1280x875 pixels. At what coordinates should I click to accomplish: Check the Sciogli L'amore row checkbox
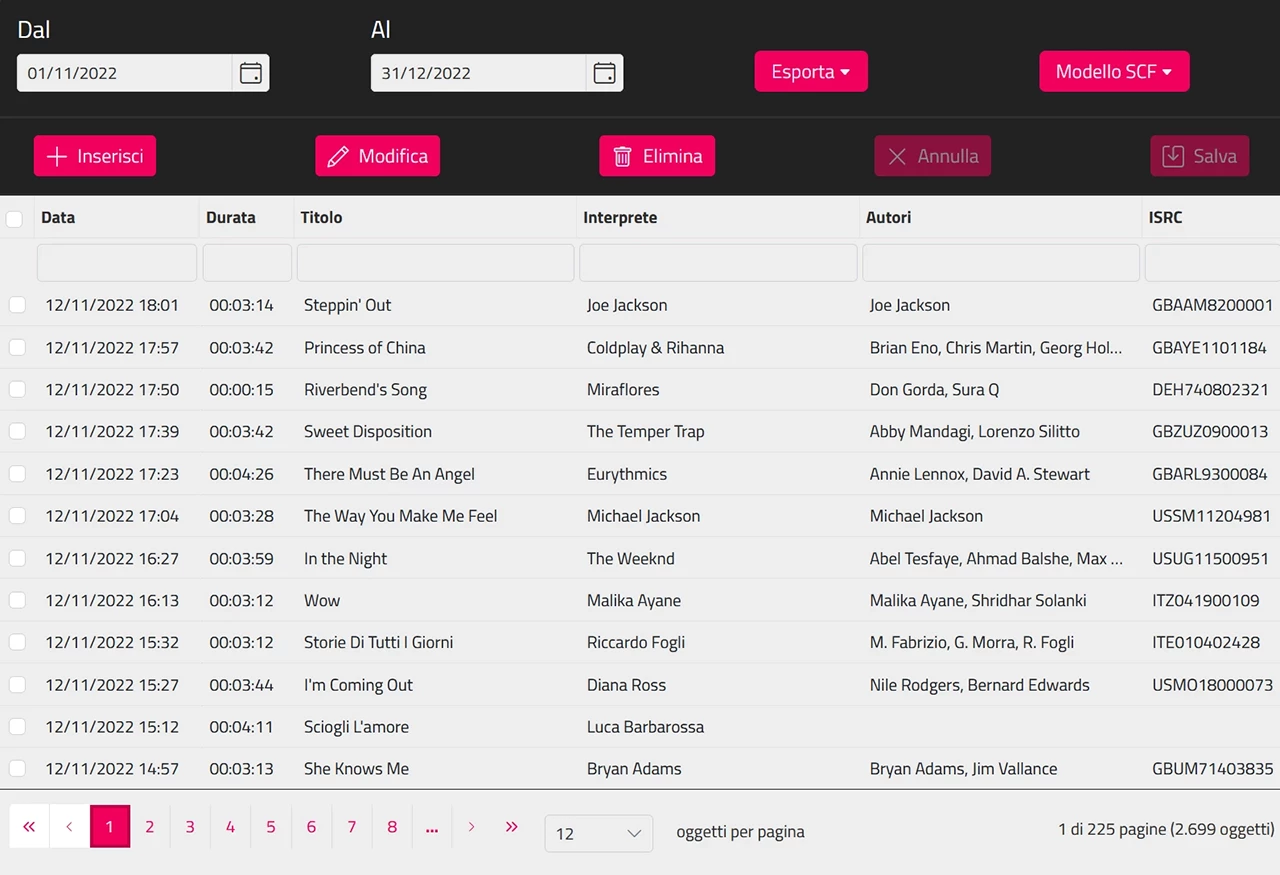[17, 726]
